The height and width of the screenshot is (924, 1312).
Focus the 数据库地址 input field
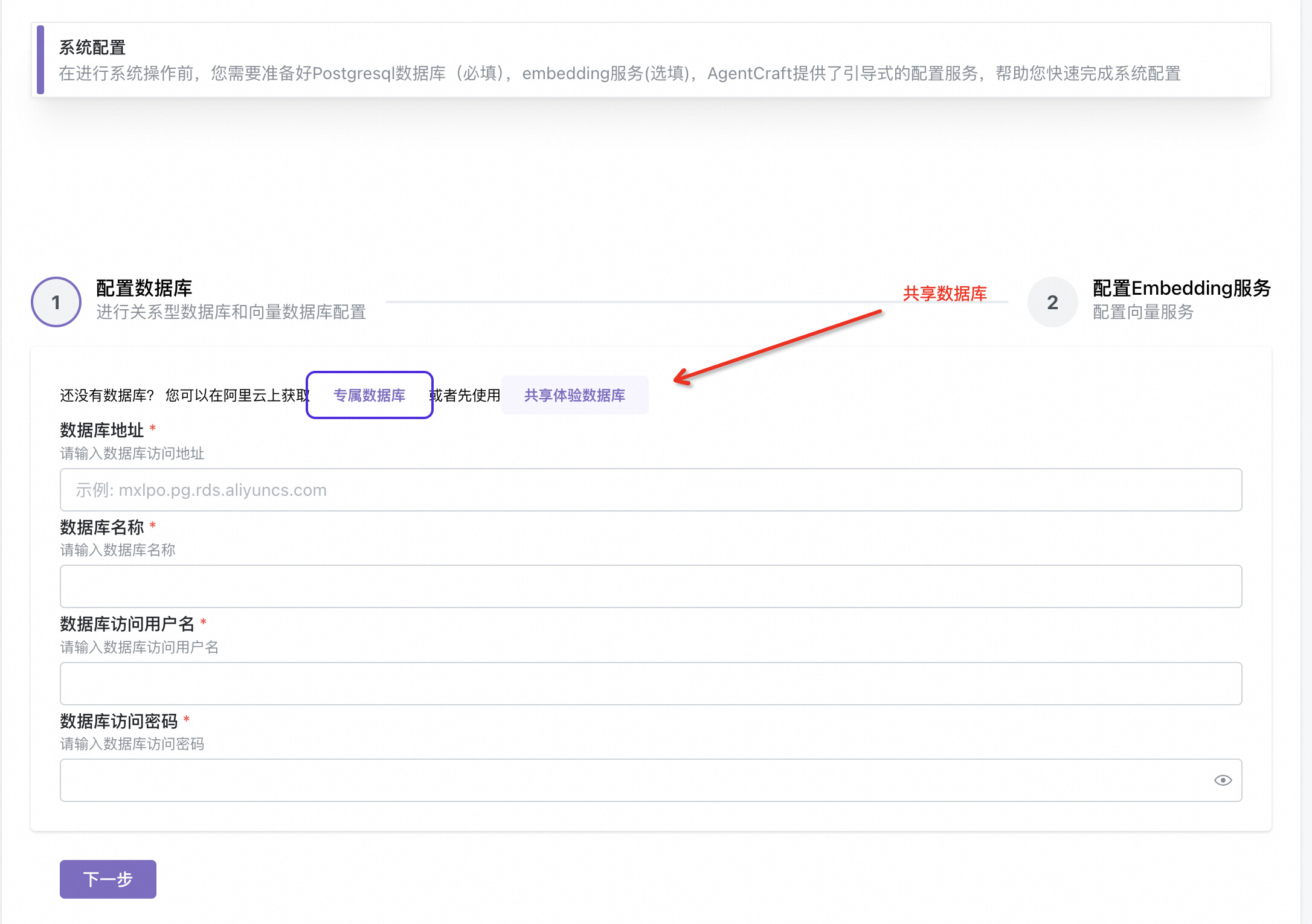[x=651, y=490]
